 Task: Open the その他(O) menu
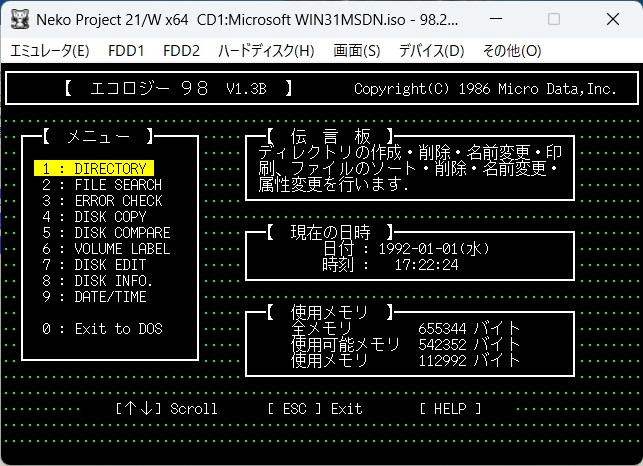(x=511, y=50)
